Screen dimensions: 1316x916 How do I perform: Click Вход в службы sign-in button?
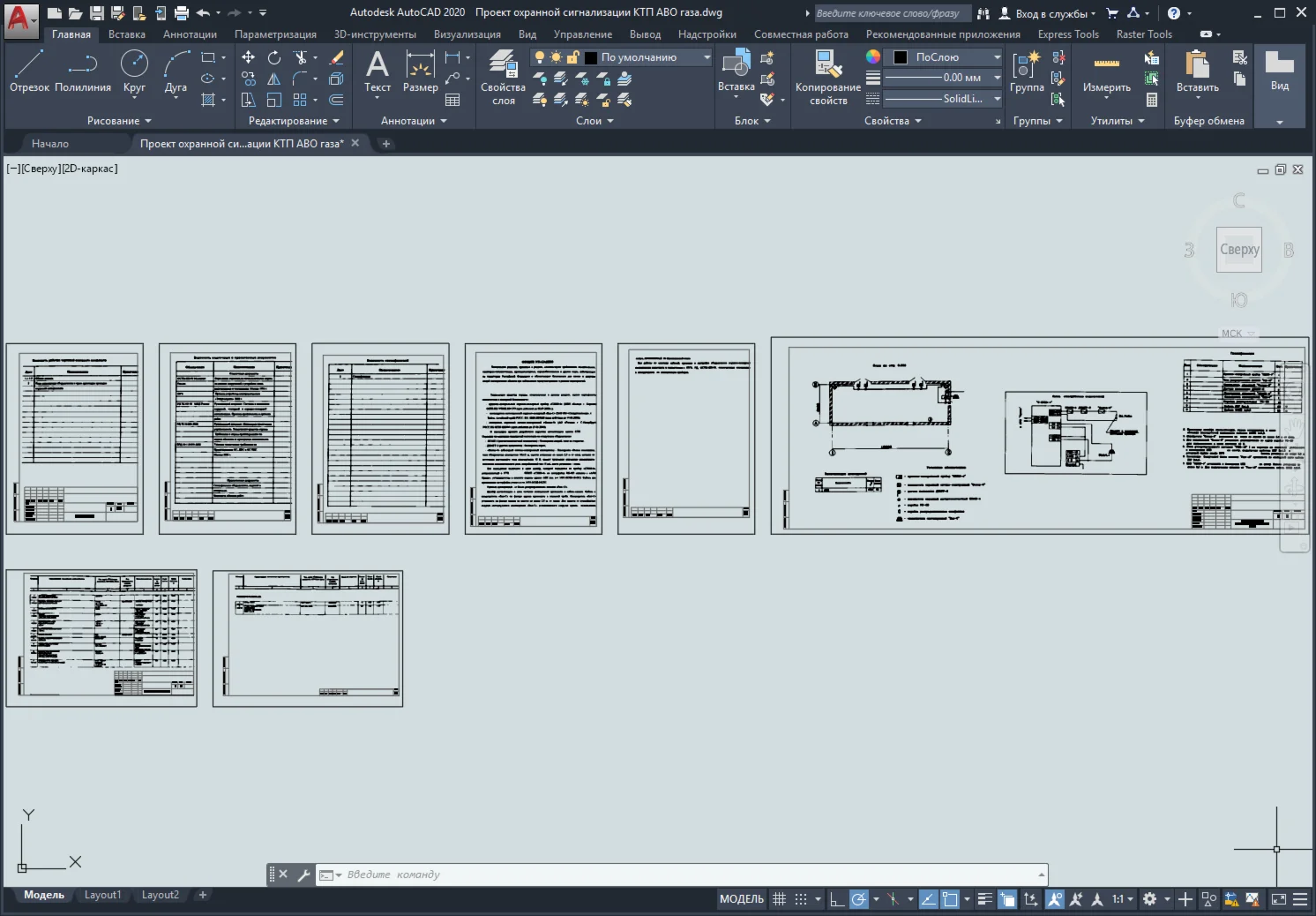pyautogui.click(x=1047, y=13)
